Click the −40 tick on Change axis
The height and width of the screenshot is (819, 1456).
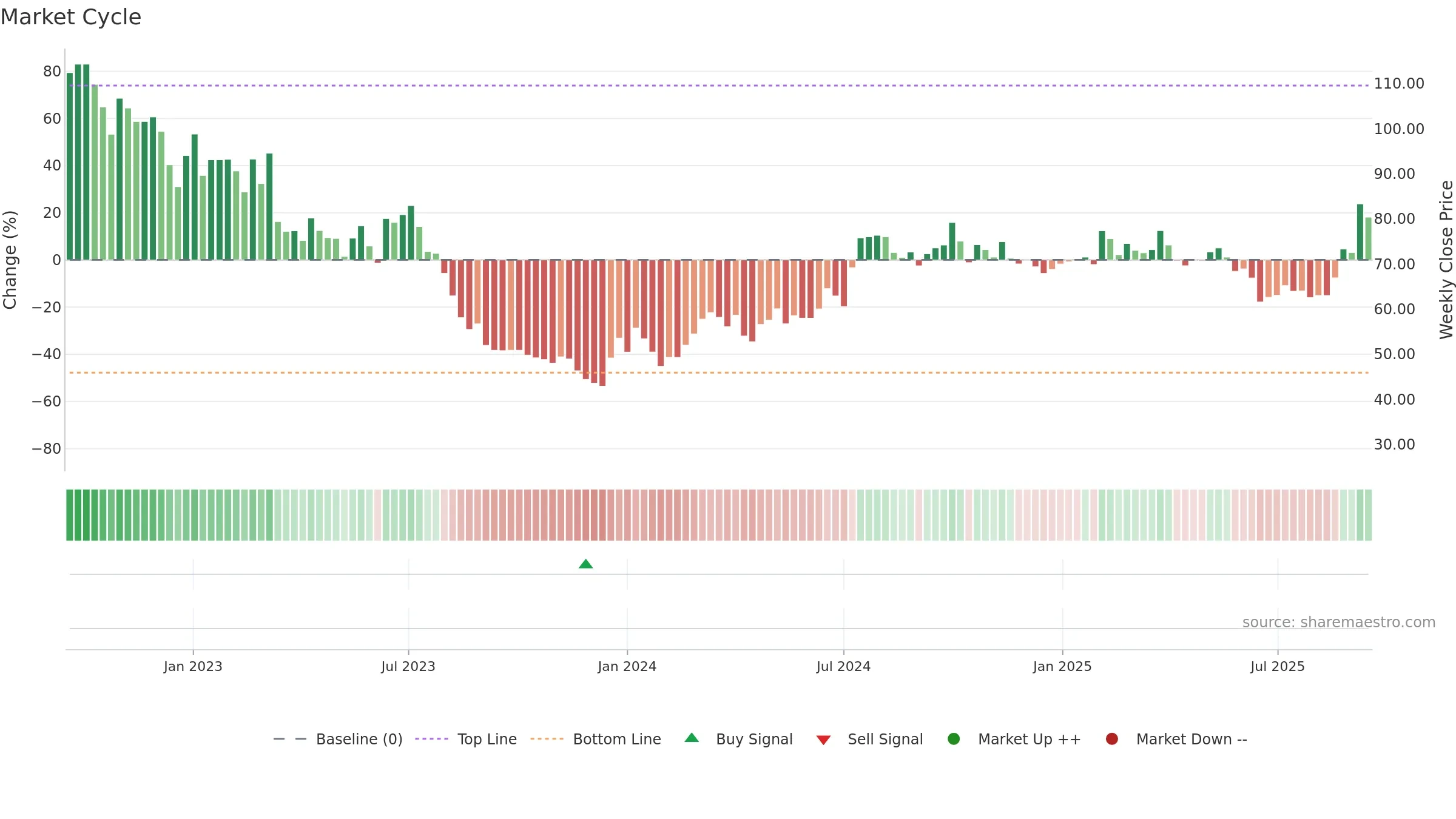[47, 354]
